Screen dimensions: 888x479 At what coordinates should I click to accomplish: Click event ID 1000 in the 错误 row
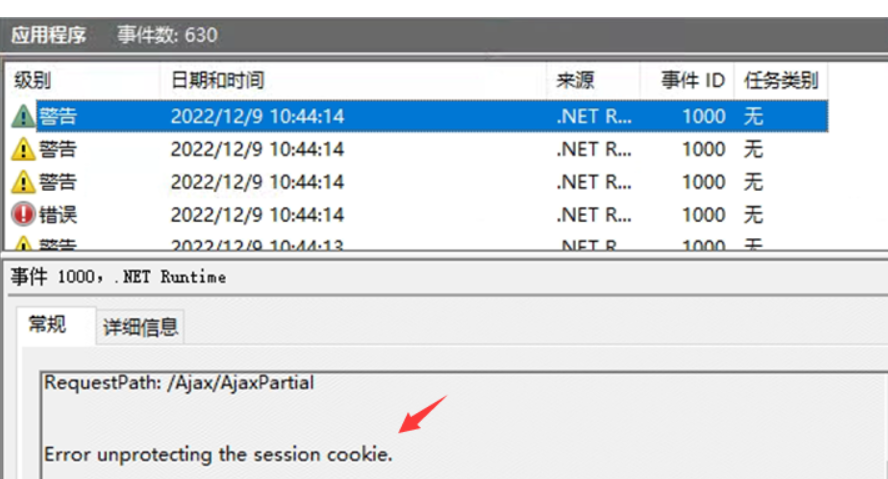click(703, 214)
